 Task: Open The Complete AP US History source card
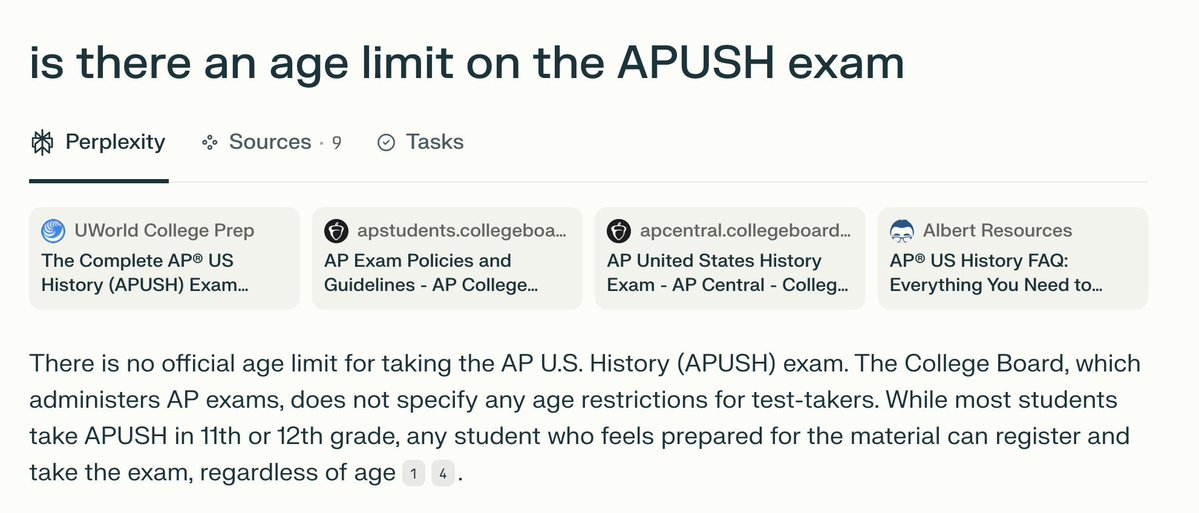point(164,258)
